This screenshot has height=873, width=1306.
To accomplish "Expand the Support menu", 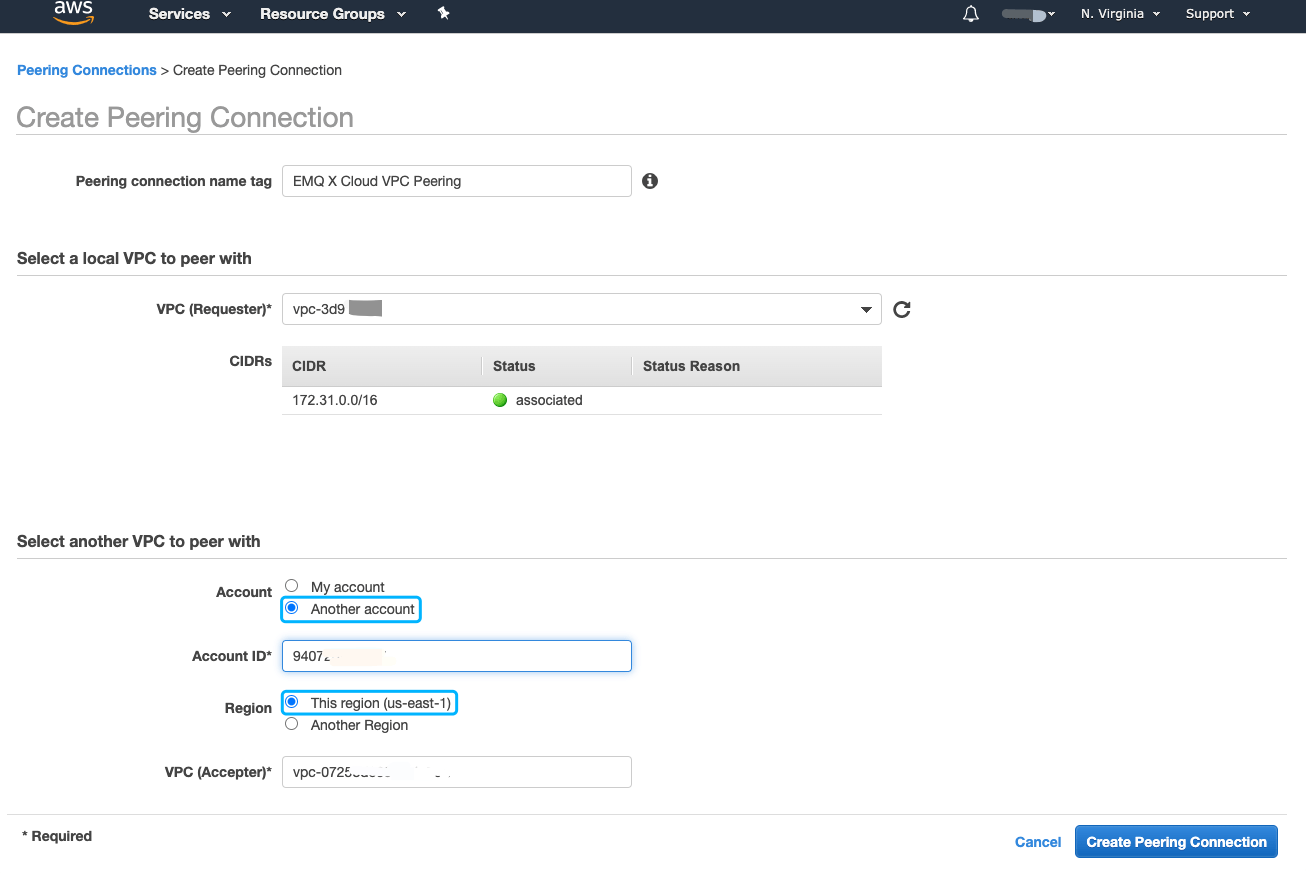I will (x=1216, y=14).
